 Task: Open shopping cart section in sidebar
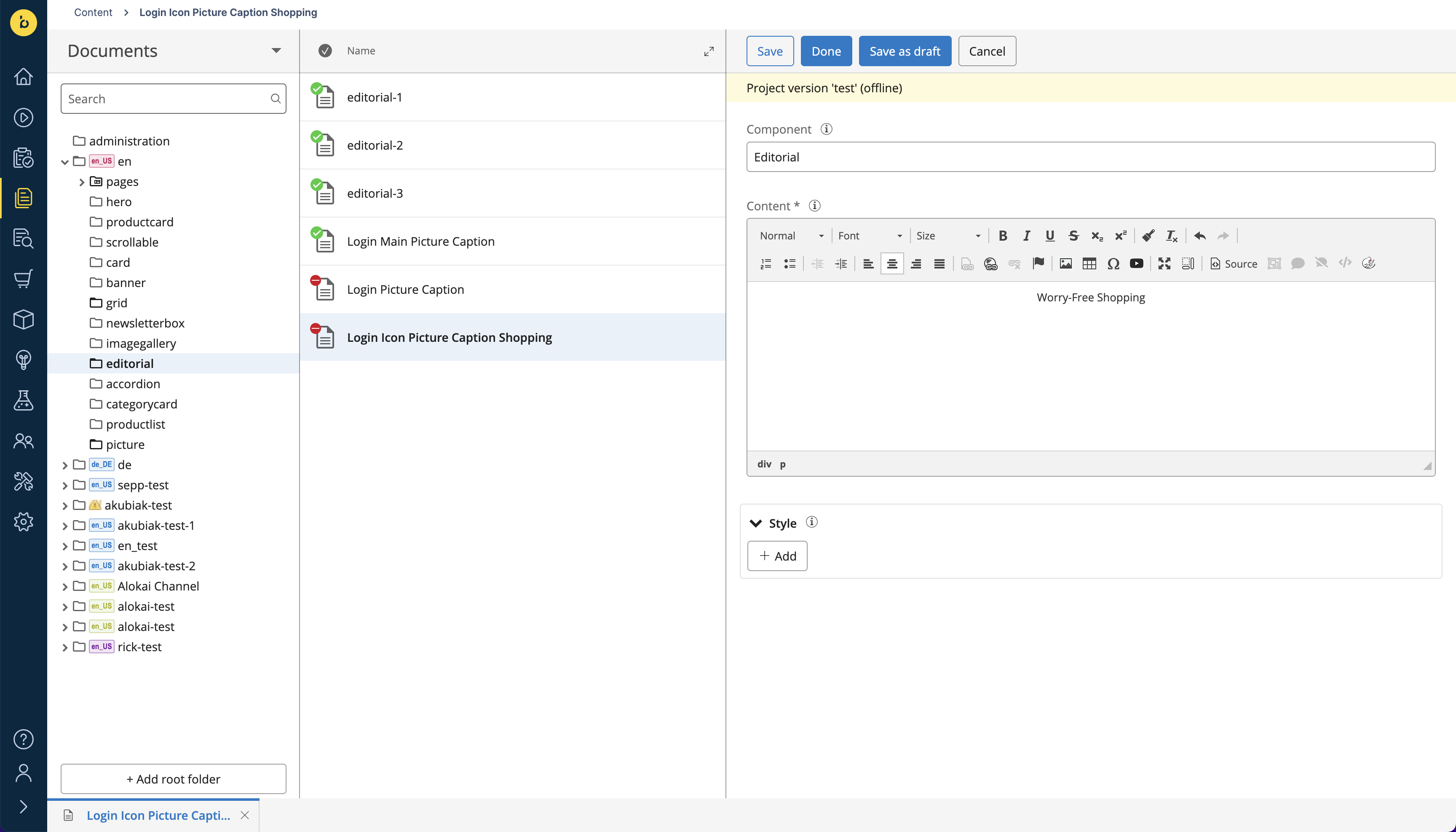(24, 279)
